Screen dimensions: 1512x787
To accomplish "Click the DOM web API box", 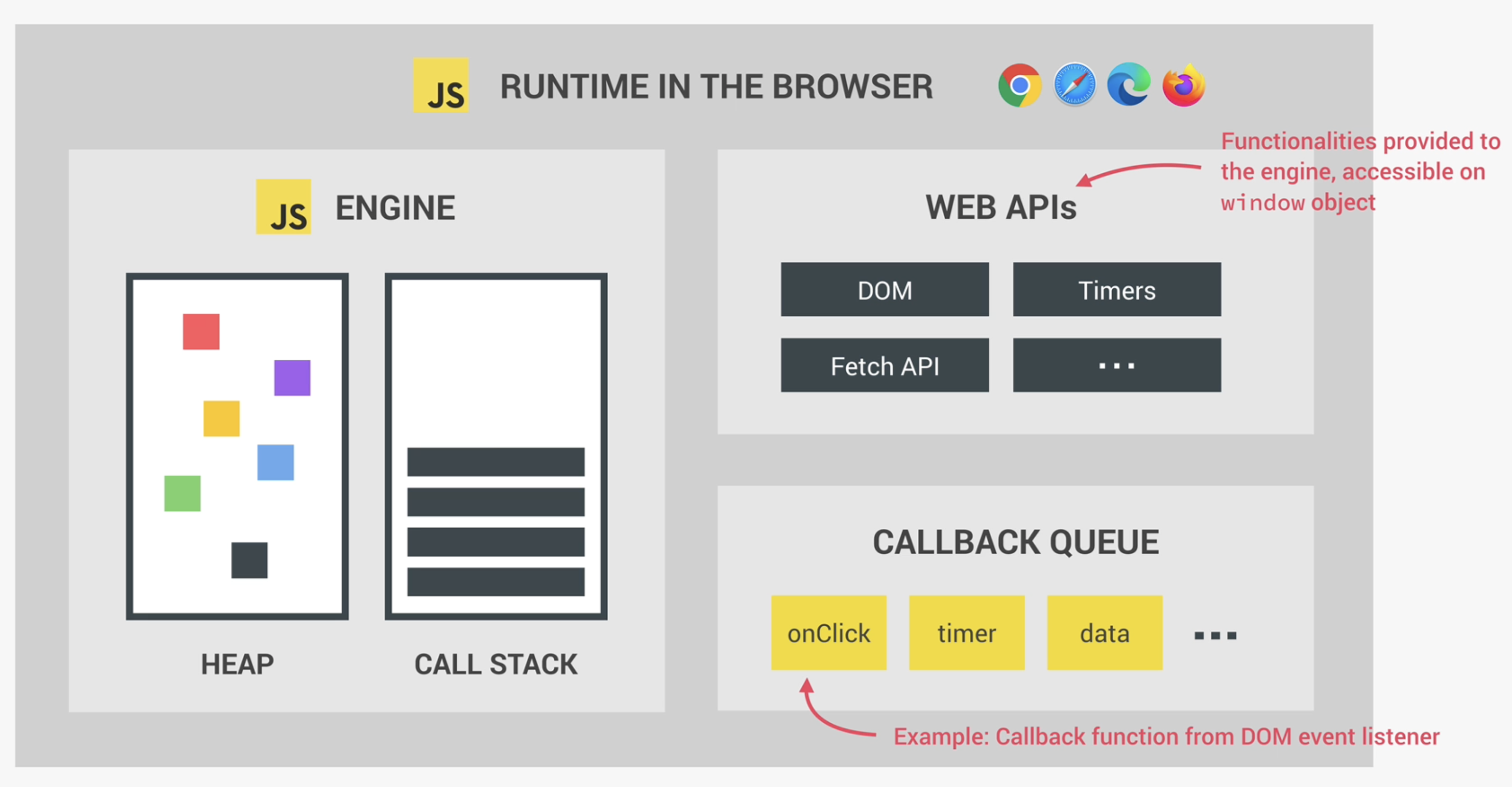I will [884, 290].
